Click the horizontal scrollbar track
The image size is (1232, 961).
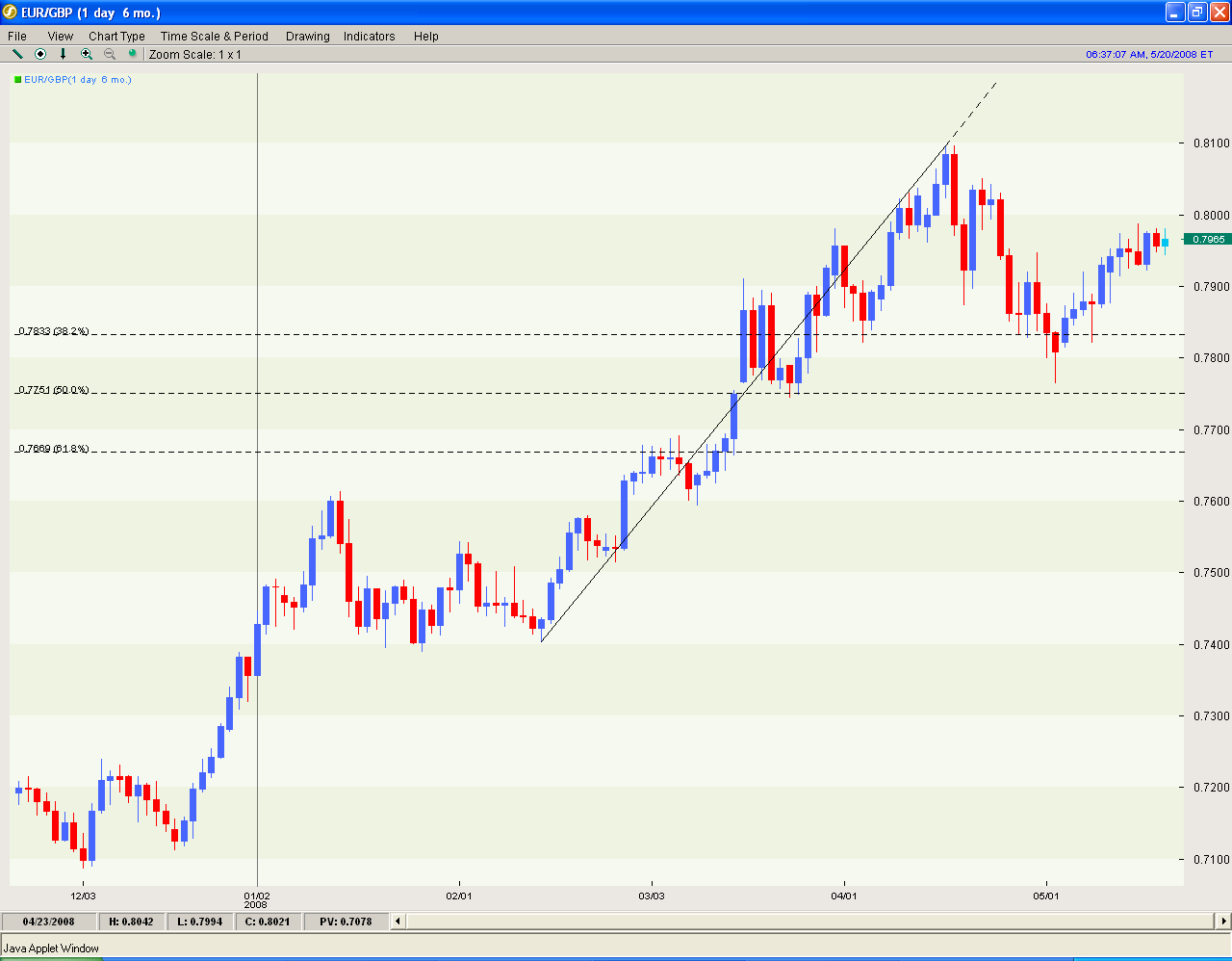[810, 922]
